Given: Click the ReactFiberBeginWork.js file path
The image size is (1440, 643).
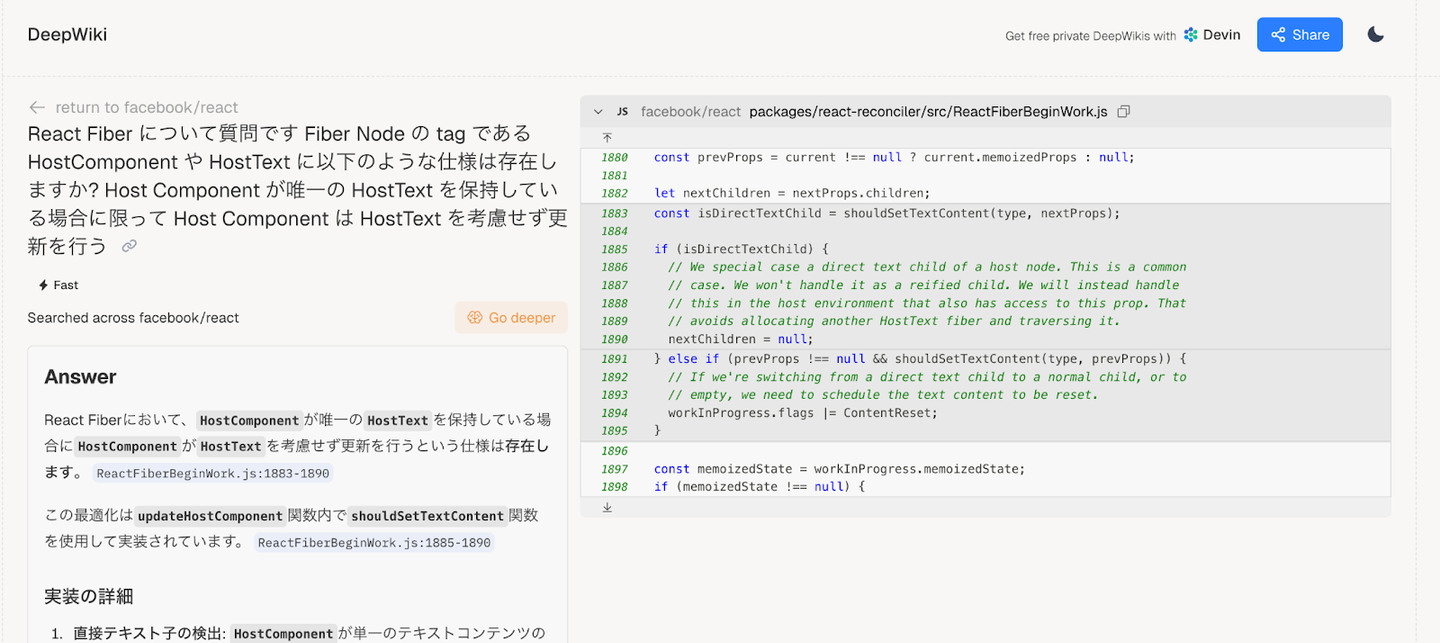Looking at the screenshot, I should click(x=928, y=112).
